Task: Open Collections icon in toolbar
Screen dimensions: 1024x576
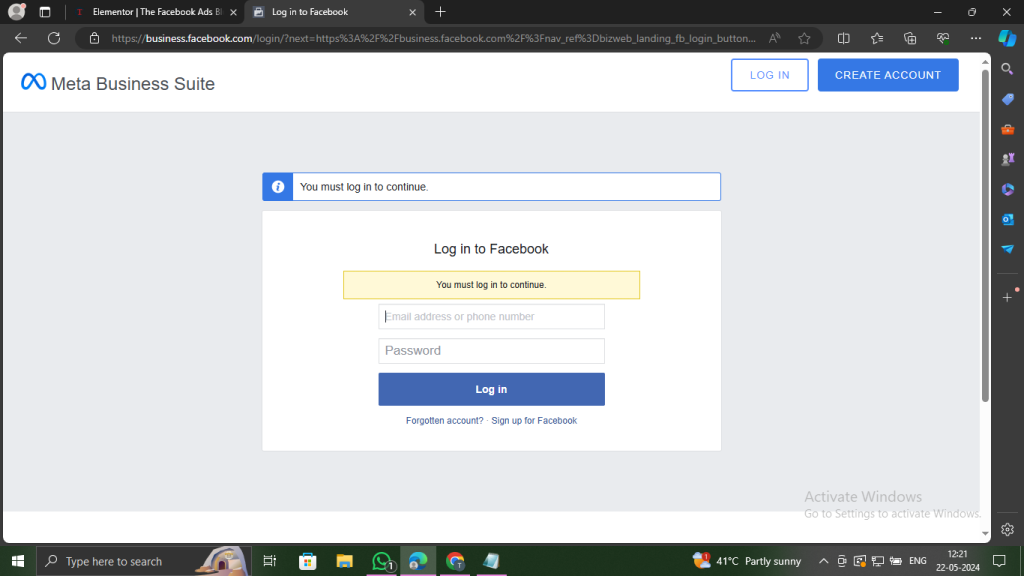Action: point(910,38)
